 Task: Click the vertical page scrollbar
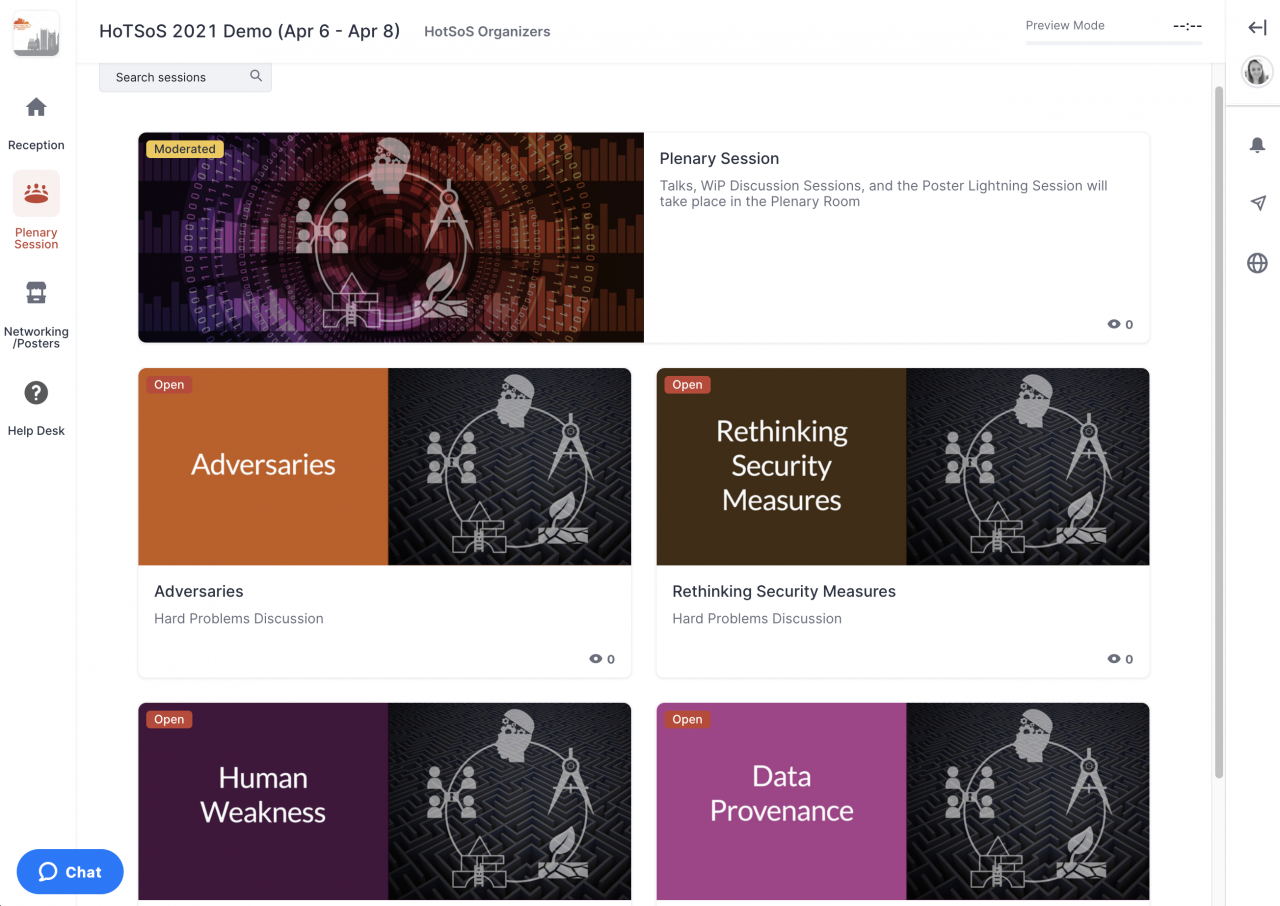coord(1218,430)
